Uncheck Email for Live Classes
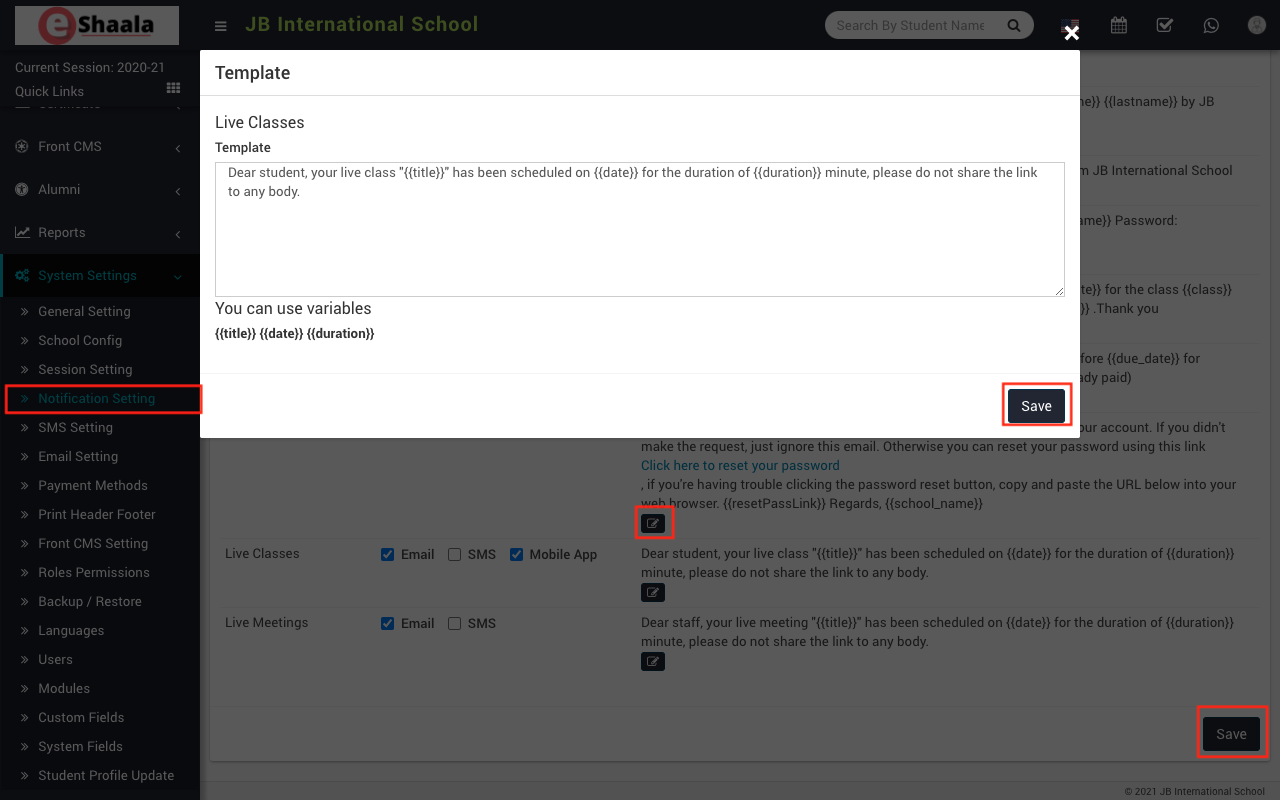Viewport: 1280px width, 800px height. (x=388, y=554)
